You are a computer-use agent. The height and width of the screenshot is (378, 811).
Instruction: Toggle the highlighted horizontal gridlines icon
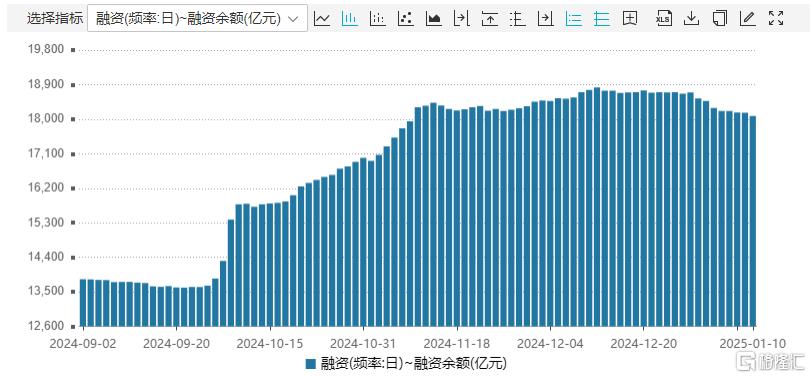601,19
